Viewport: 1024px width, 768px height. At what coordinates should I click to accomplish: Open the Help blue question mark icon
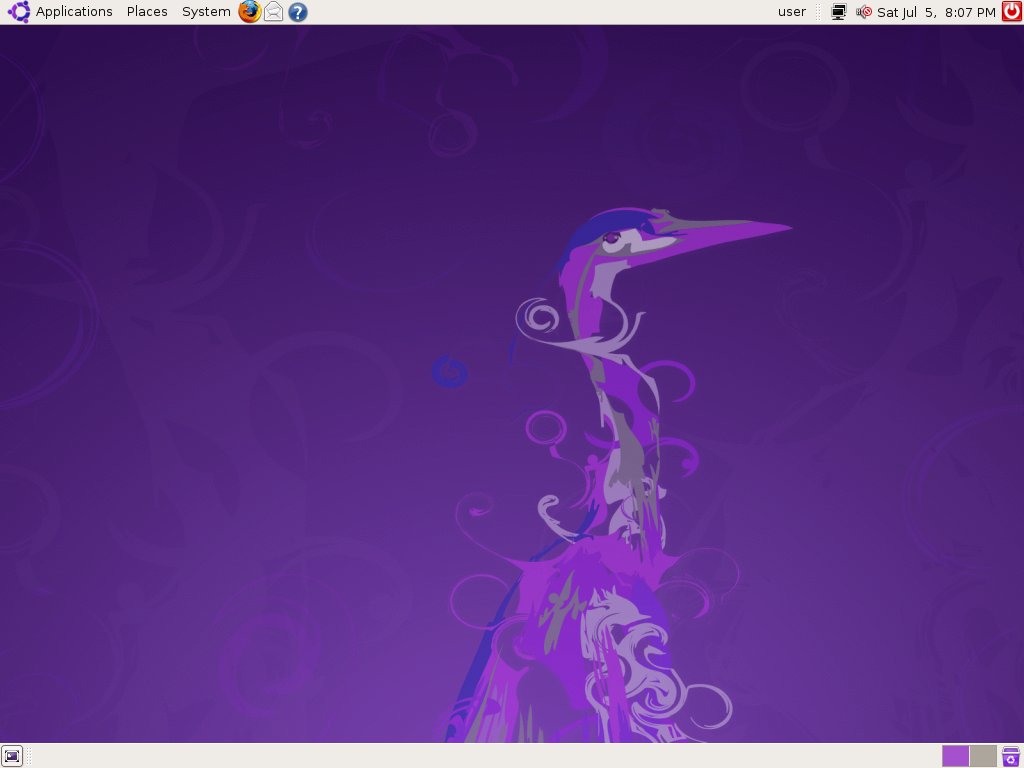[298, 12]
